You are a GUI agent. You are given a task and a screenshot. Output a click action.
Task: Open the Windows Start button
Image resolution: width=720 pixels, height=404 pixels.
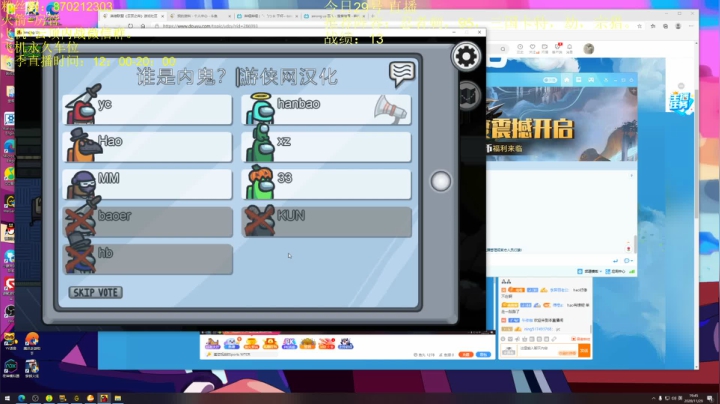coord(7,398)
